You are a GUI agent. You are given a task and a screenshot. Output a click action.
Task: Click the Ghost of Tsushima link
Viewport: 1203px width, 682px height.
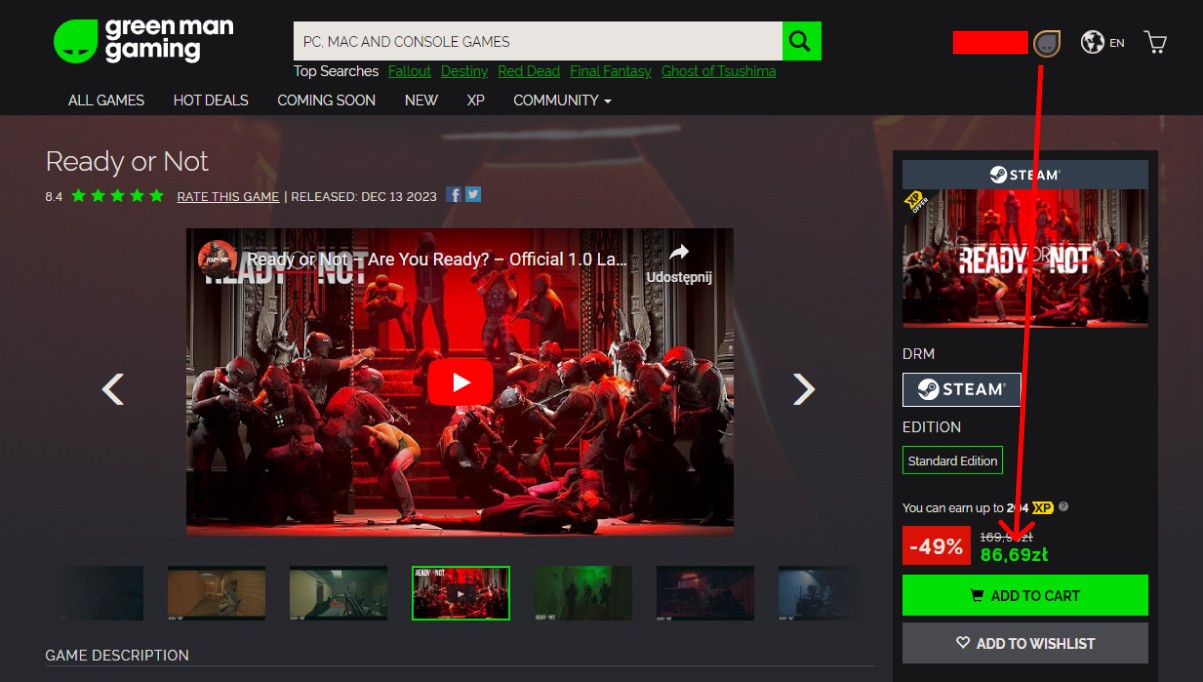718,71
